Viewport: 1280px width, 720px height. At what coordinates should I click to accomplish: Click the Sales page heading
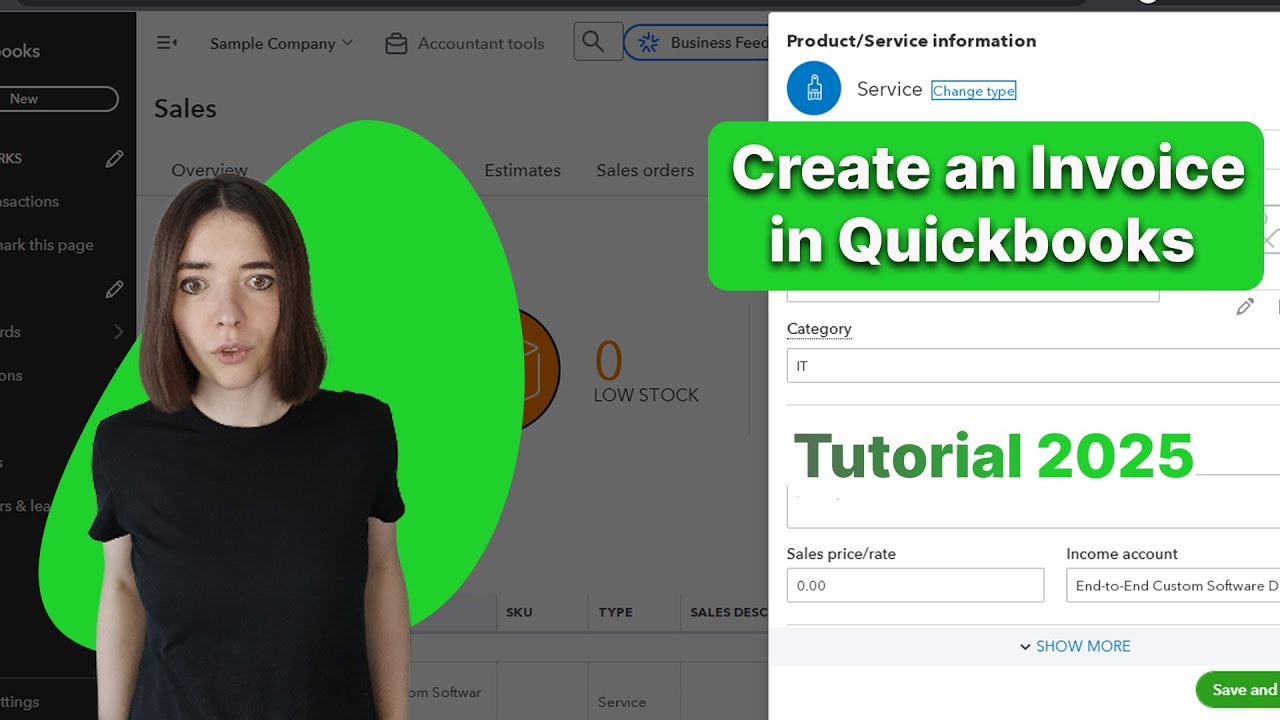point(185,109)
